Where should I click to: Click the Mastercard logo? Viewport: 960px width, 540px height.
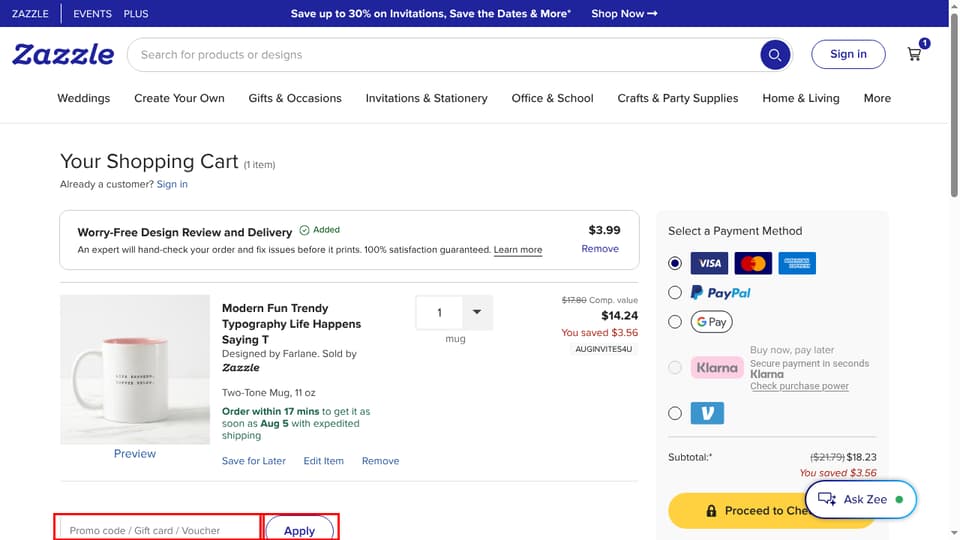(x=753, y=263)
